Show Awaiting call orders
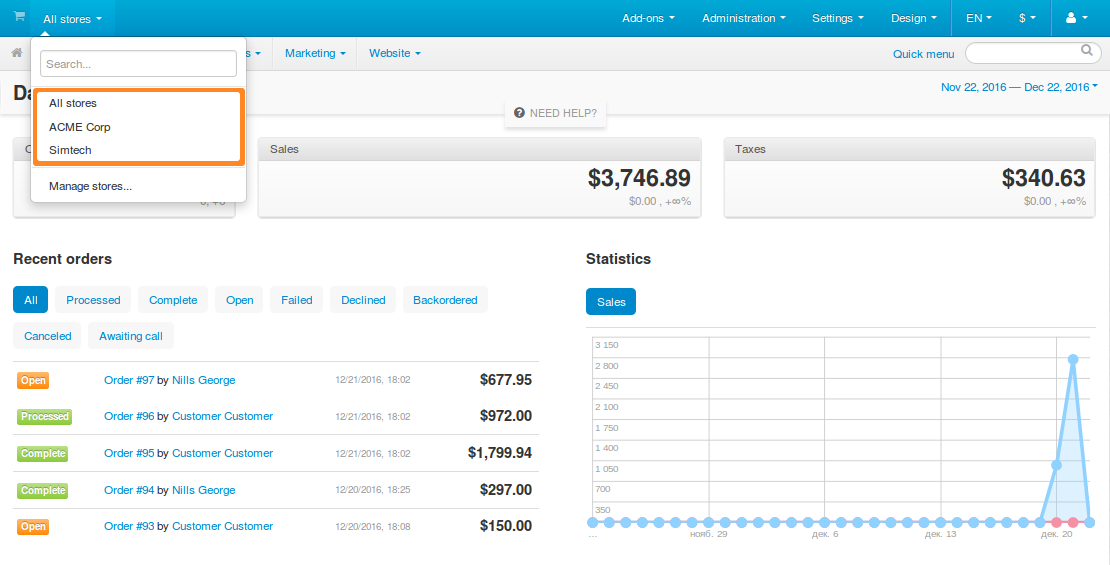 click(131, 336)
